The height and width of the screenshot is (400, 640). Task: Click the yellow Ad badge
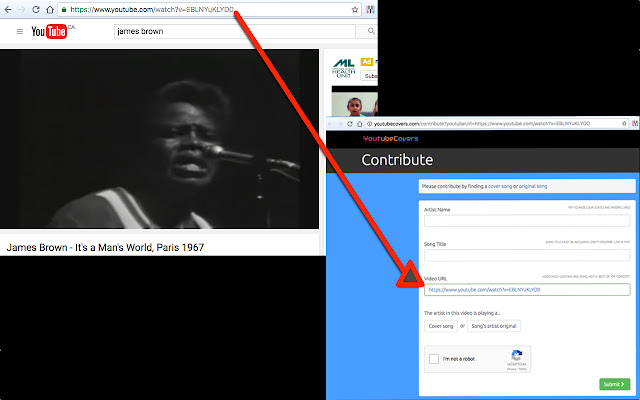tap(366, 62)
